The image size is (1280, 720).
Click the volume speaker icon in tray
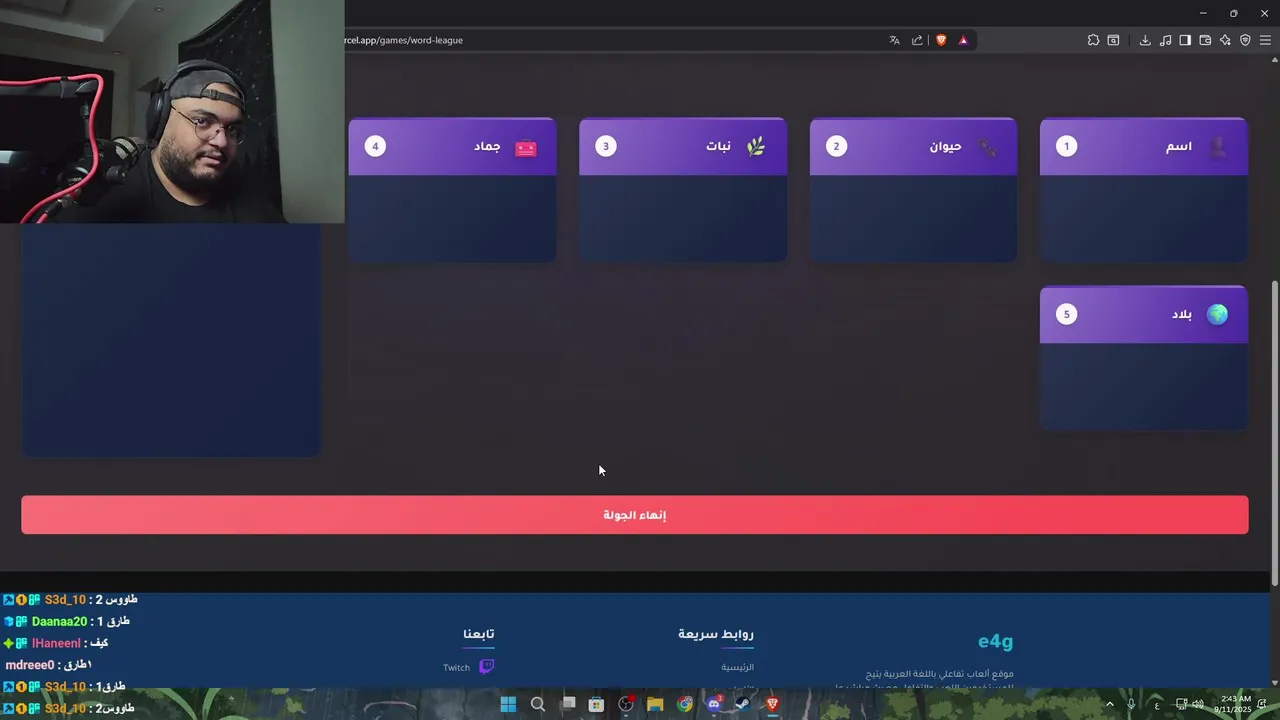tap(1198, 704)
